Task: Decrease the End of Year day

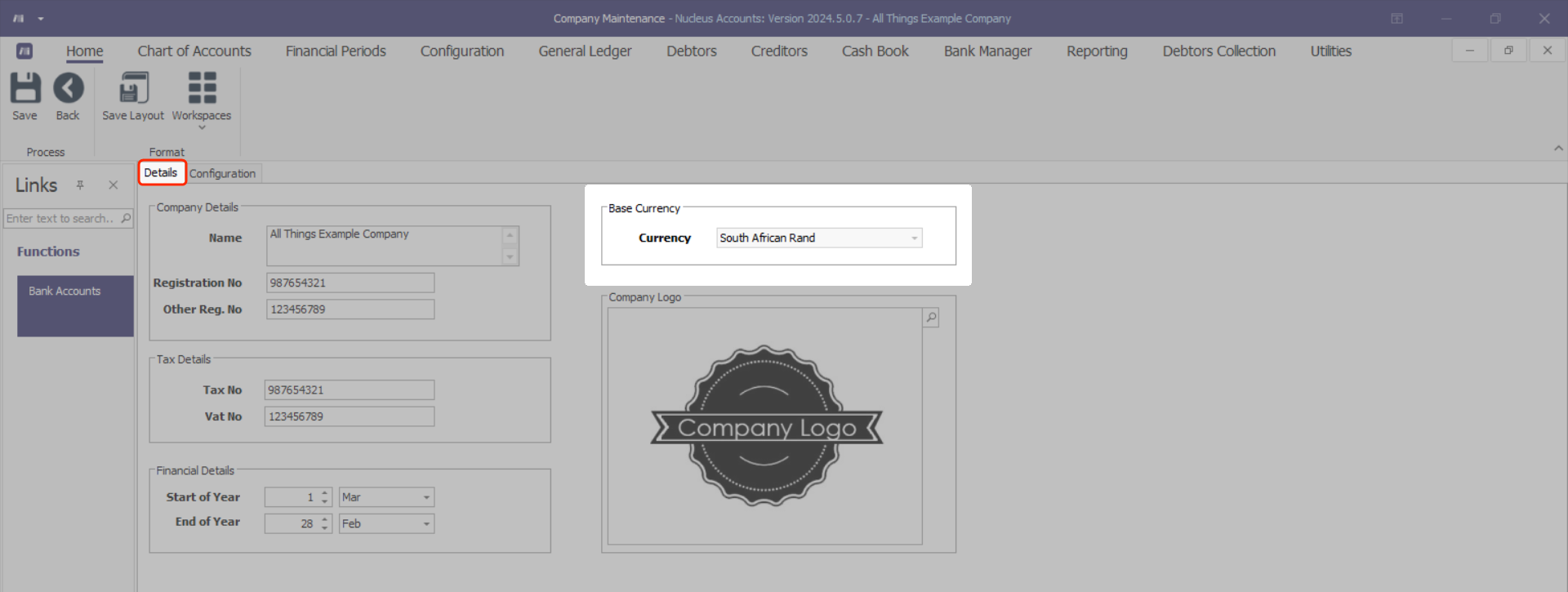Action: pyautogui.click(x=325, y=527)
